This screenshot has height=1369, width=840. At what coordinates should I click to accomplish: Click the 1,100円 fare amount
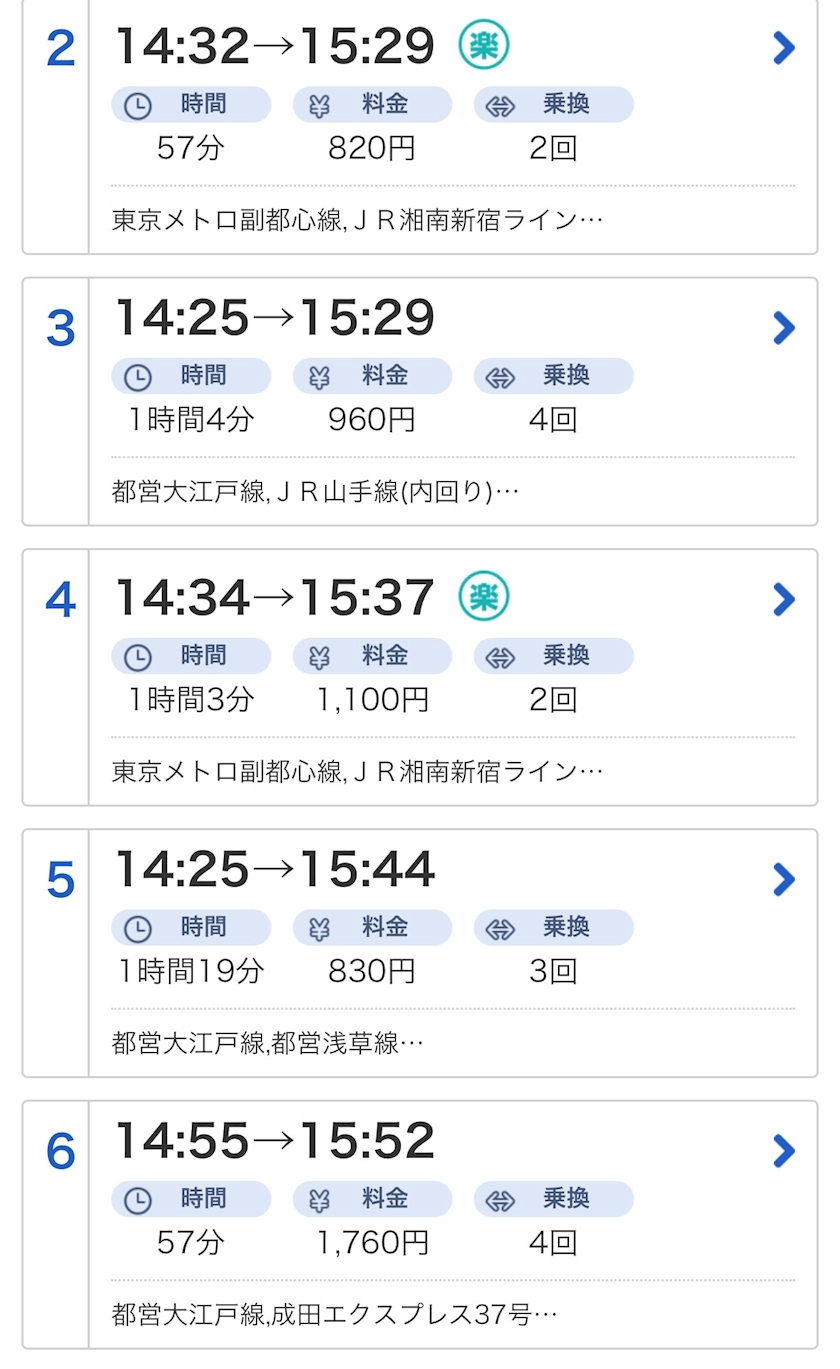coord(372,700)
